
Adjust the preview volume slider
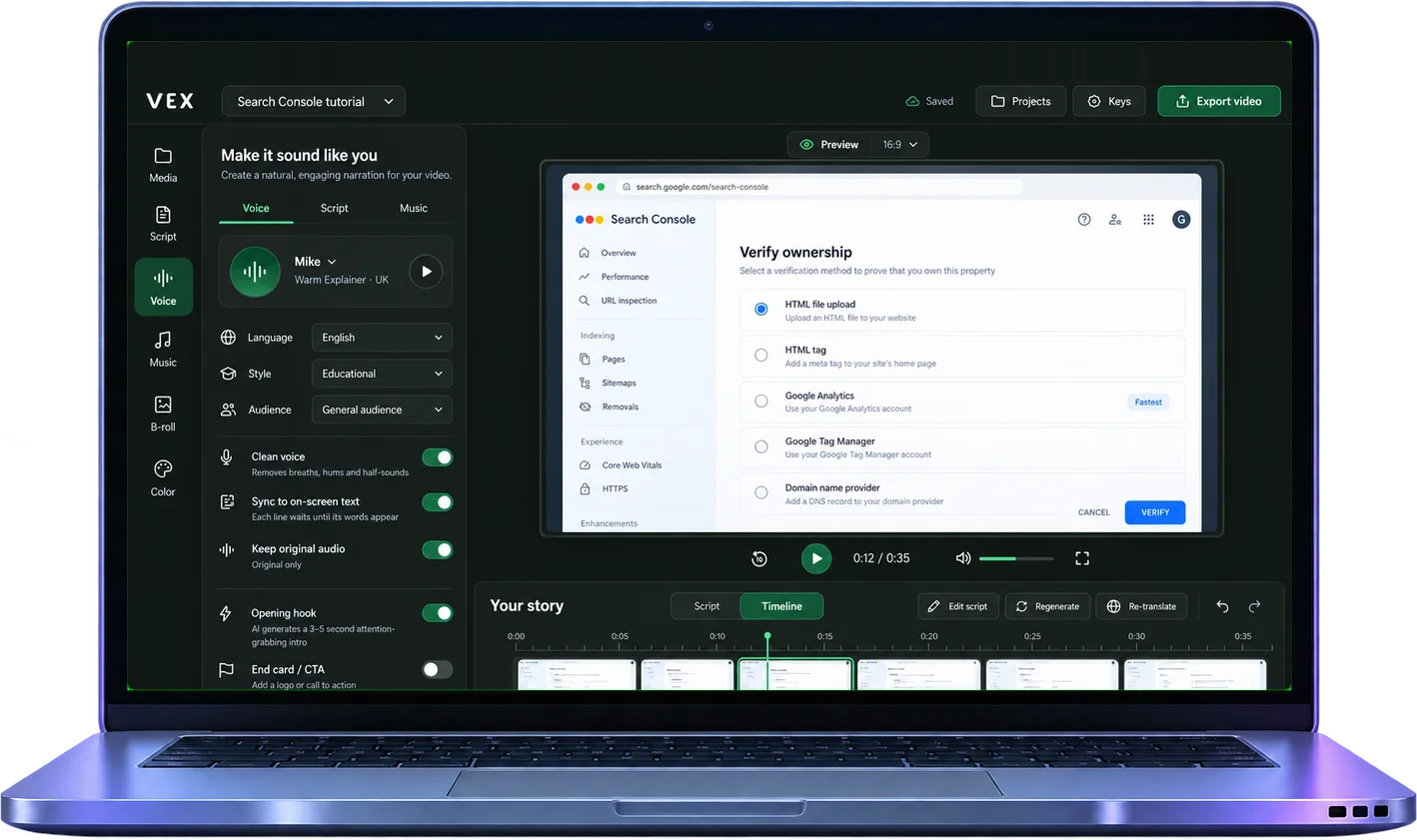click(1016, 558)
